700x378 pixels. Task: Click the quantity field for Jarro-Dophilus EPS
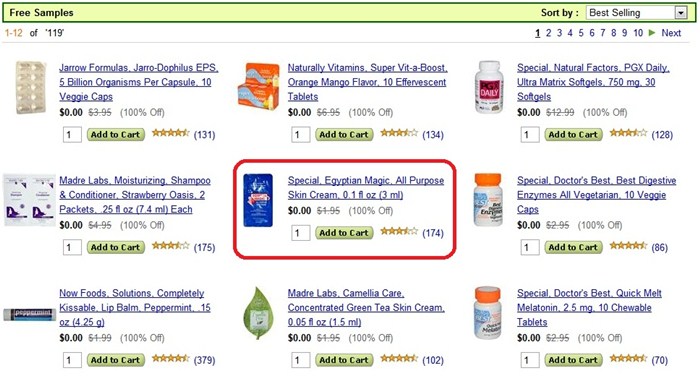tap(72, 135)
